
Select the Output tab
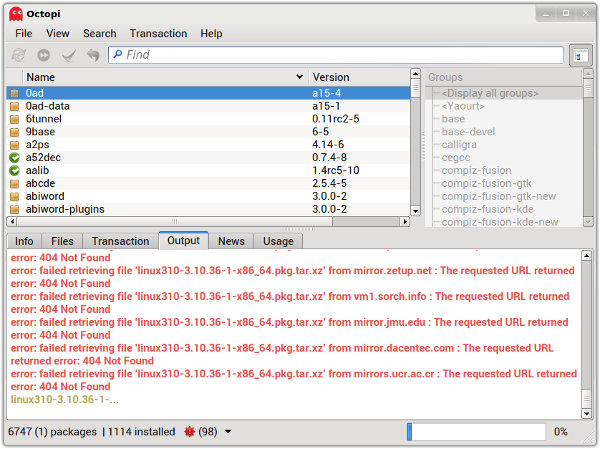(184, 240)
